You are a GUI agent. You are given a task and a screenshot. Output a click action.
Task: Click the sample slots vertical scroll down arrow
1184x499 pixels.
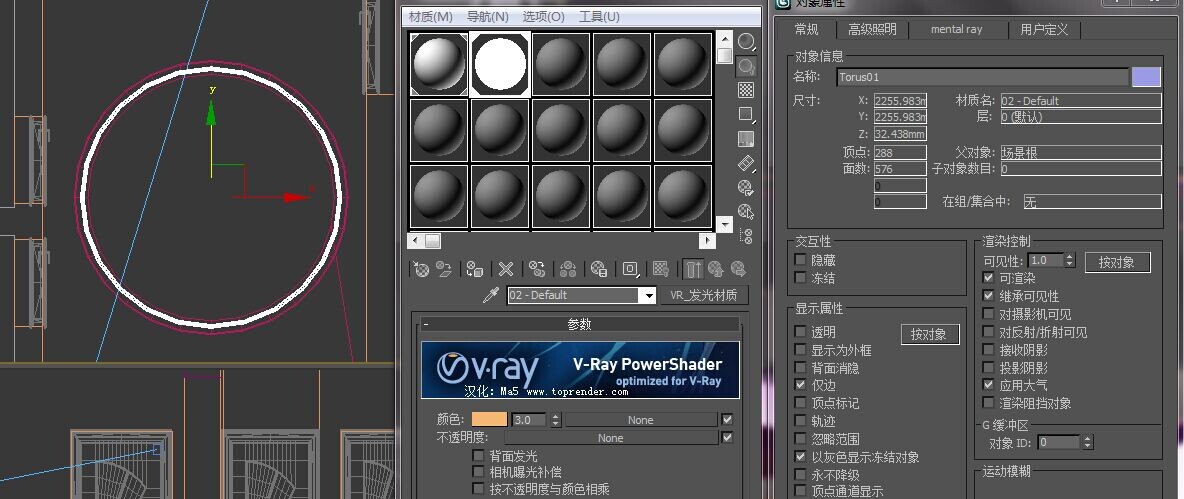click(724, 224)
